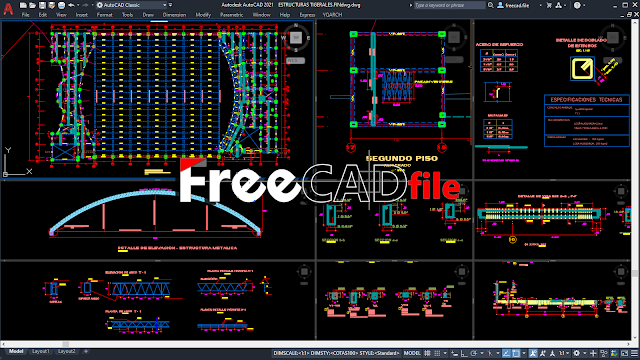Toggle 2D object snap button
Viewport: 640px width, 360px height.
[x=516, y=353]
